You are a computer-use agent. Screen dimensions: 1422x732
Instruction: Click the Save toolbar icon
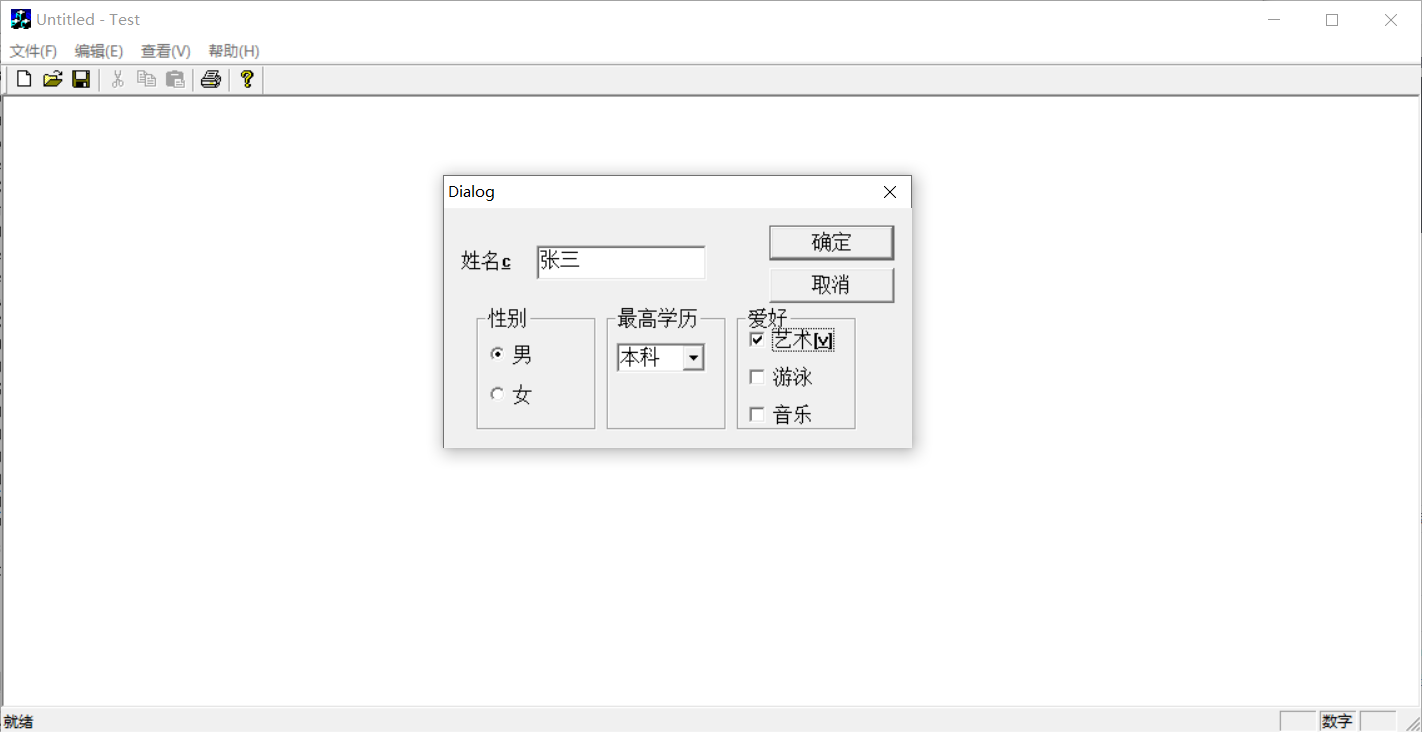(x=81, y=78)
